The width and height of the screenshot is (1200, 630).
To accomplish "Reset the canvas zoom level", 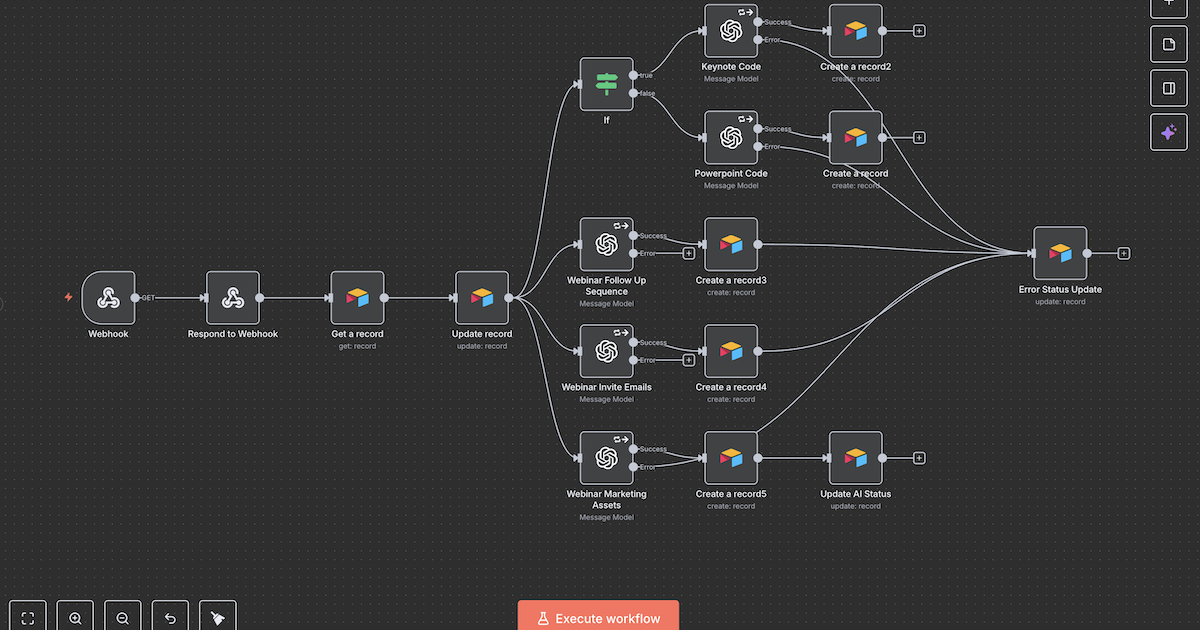I will click(x=170, y=618).
